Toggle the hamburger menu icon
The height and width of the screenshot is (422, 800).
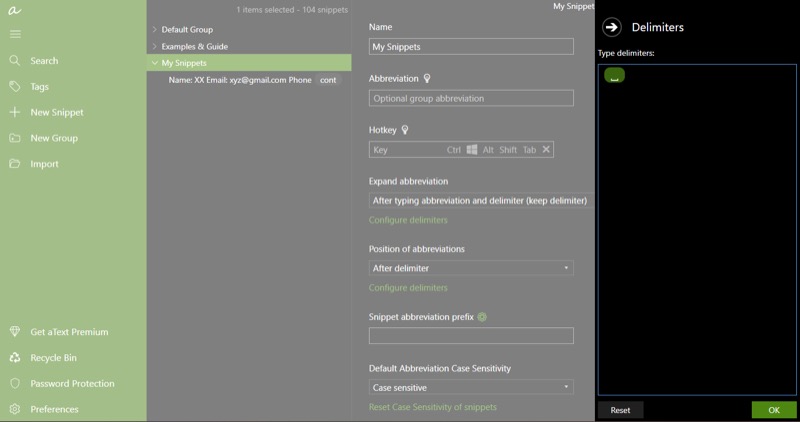click(x=15, y=34)
